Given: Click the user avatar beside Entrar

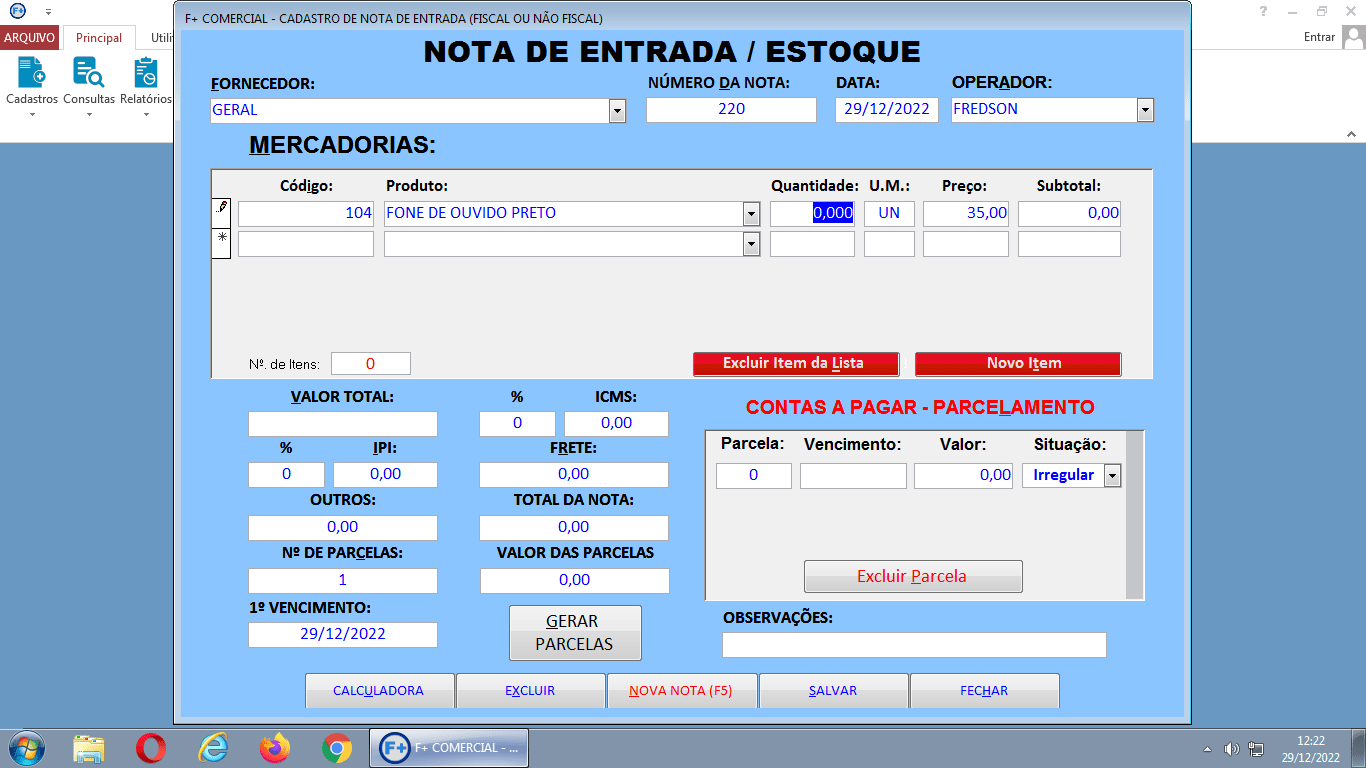Looking at the screenshot, I should tap(1354, 37).
